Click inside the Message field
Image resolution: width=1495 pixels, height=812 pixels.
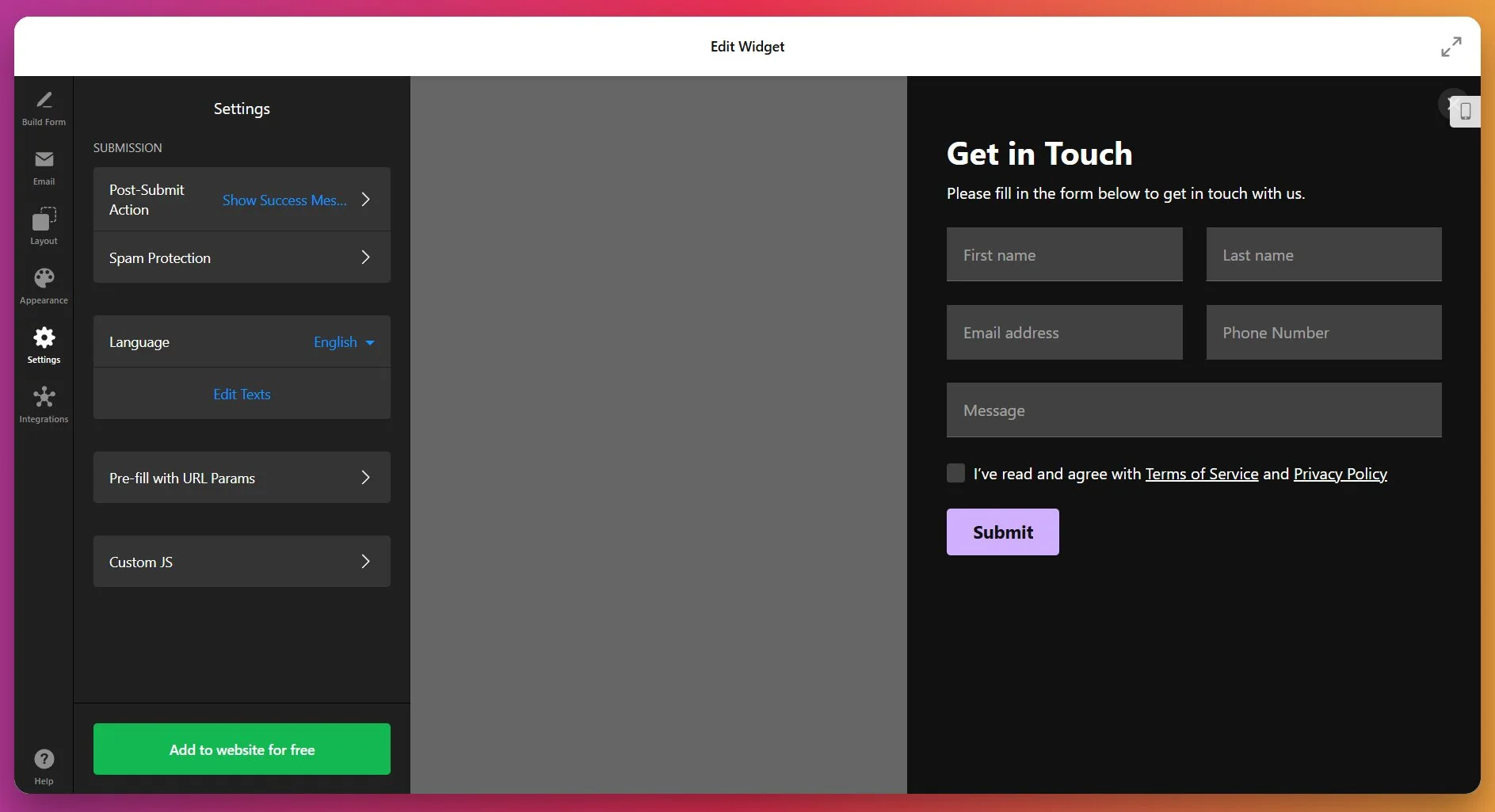click(1194, 410)
